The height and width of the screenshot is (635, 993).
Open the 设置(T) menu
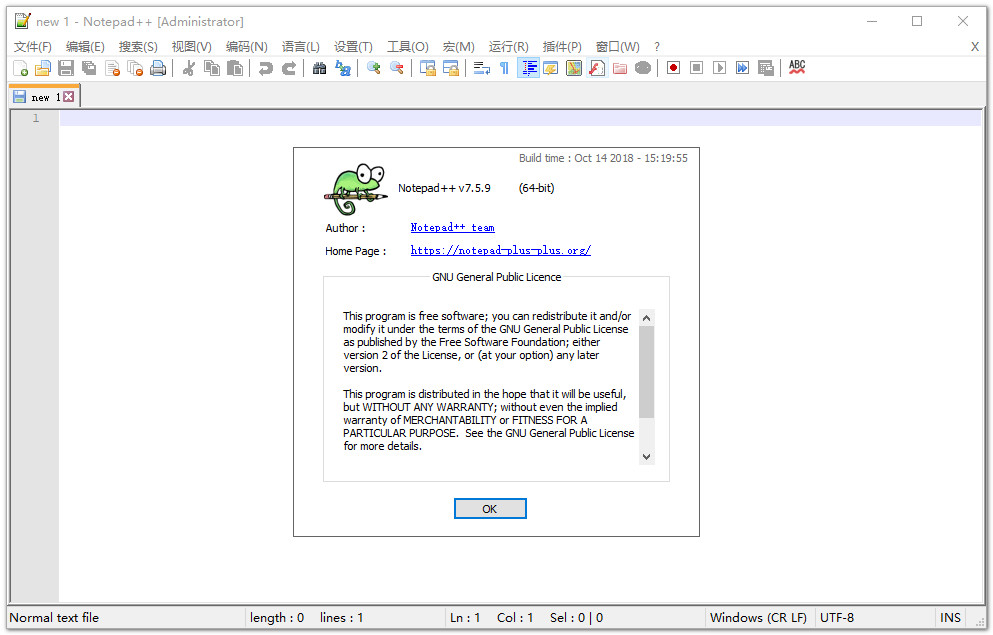(353, 47)
